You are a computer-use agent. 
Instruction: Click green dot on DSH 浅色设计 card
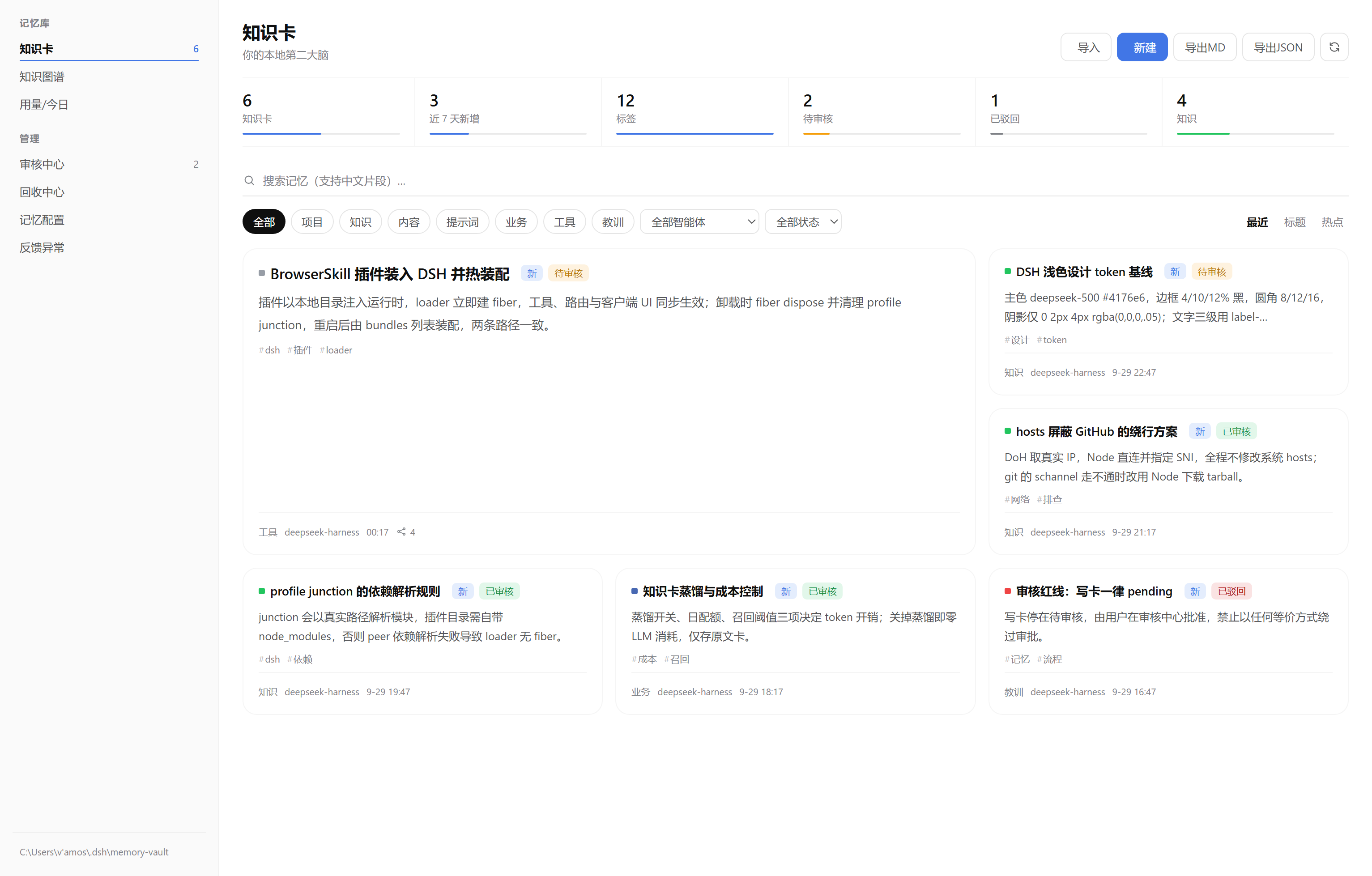click(1007, 272)
